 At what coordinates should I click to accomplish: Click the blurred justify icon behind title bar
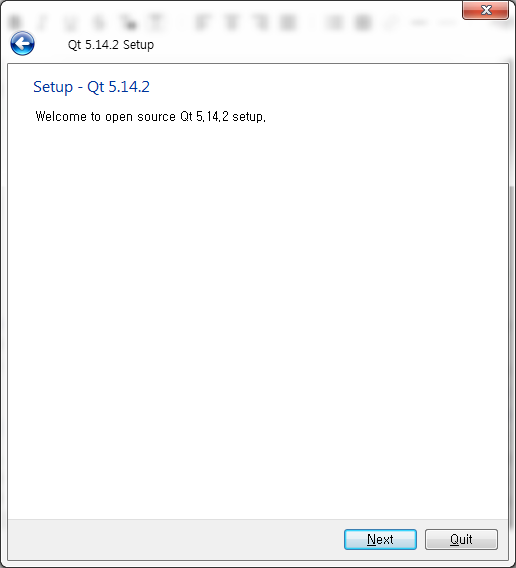click(x=288, y=22)
